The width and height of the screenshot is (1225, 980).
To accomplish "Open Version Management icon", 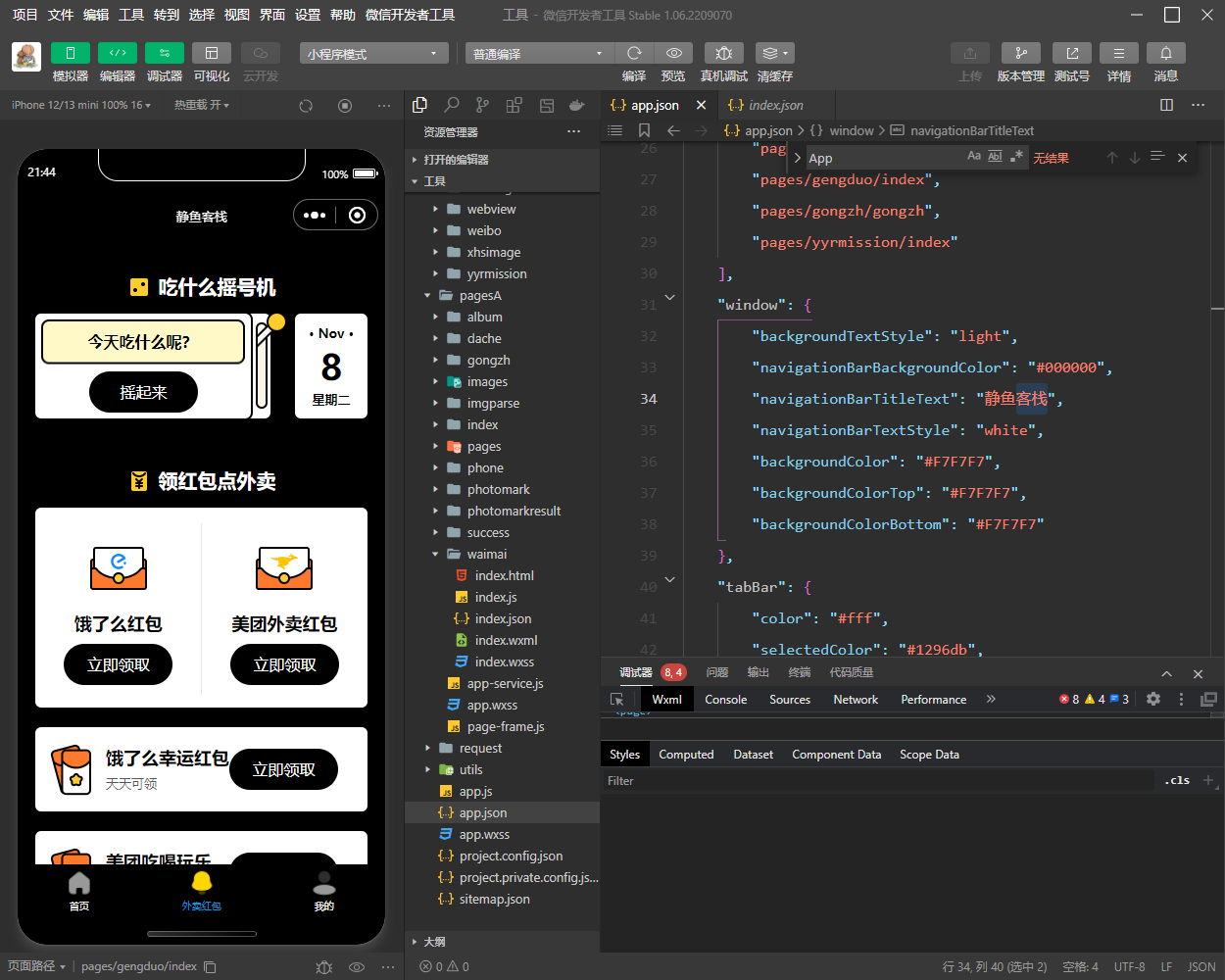I will (1020, 53).
